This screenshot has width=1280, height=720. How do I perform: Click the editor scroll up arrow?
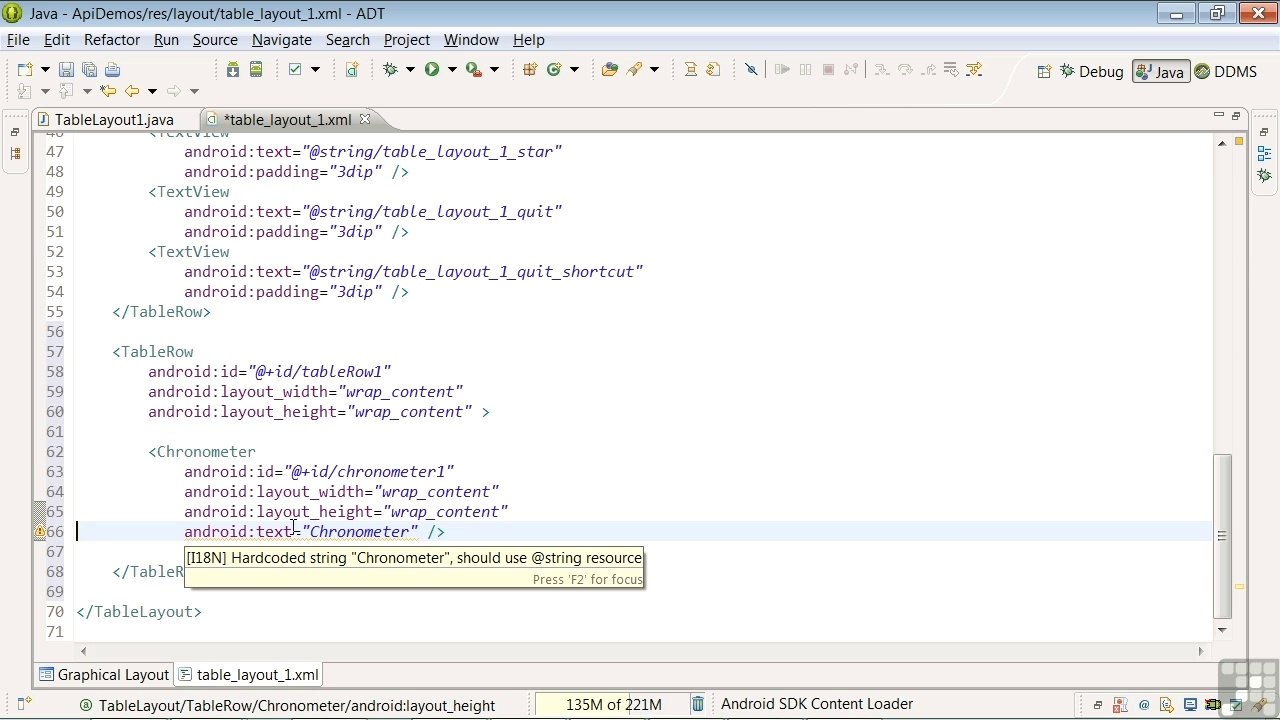(x=1222, y=143)
